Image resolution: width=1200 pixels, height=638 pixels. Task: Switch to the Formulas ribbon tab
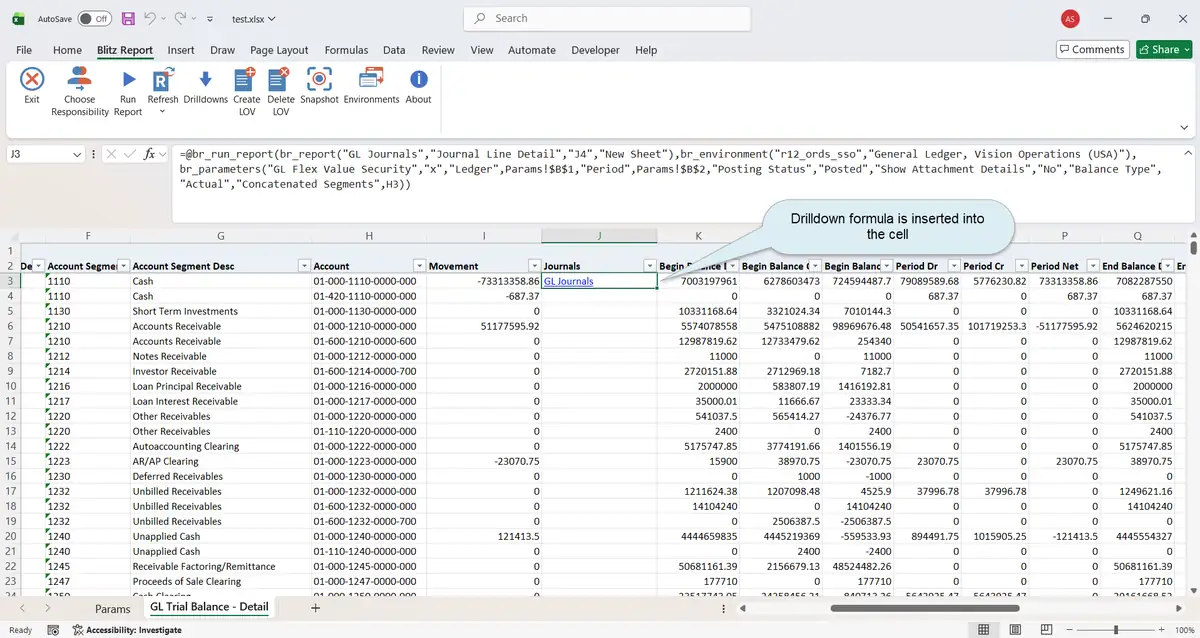tap(346, 50)
